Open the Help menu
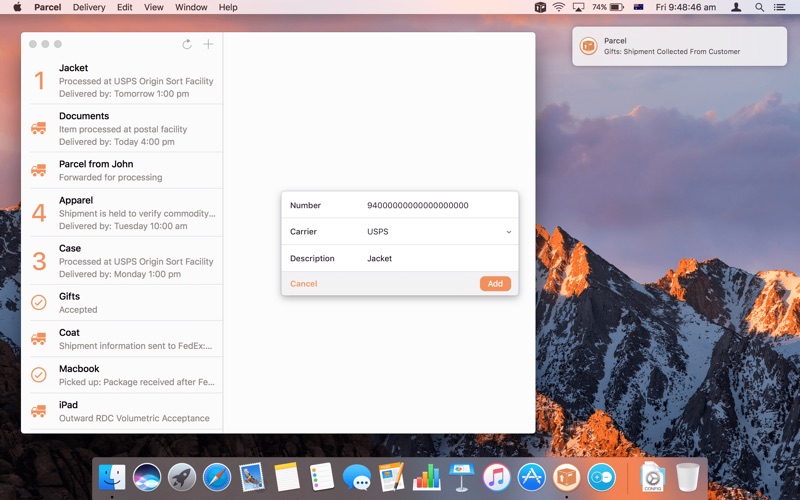Image resolution: width=800 pixels, height=500 pixels. [x=228, y=7]
